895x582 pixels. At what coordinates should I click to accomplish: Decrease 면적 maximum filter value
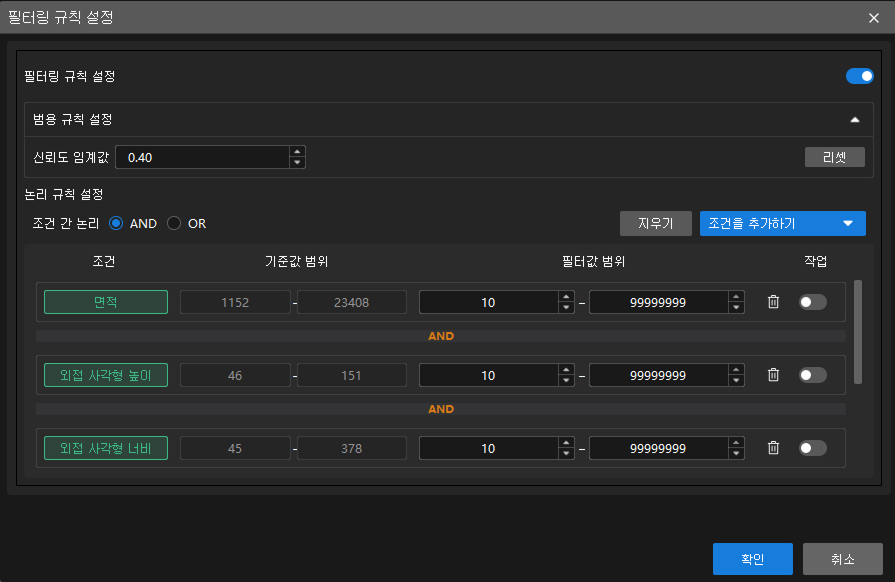736,308
